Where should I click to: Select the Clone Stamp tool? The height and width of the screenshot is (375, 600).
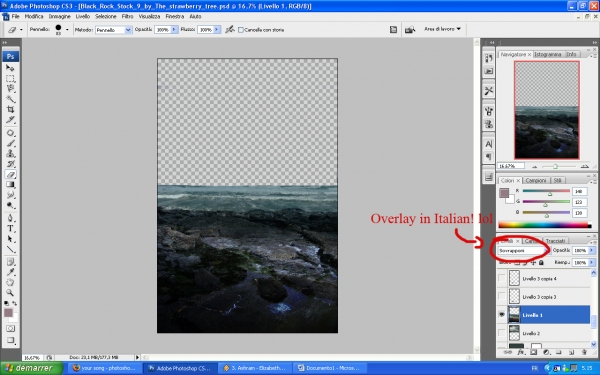pos(10,153)
